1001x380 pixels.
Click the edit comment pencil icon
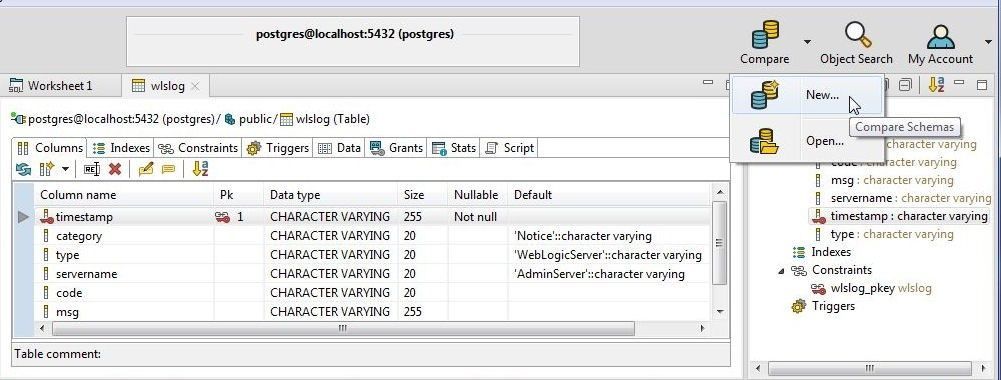tap(146, 169)
